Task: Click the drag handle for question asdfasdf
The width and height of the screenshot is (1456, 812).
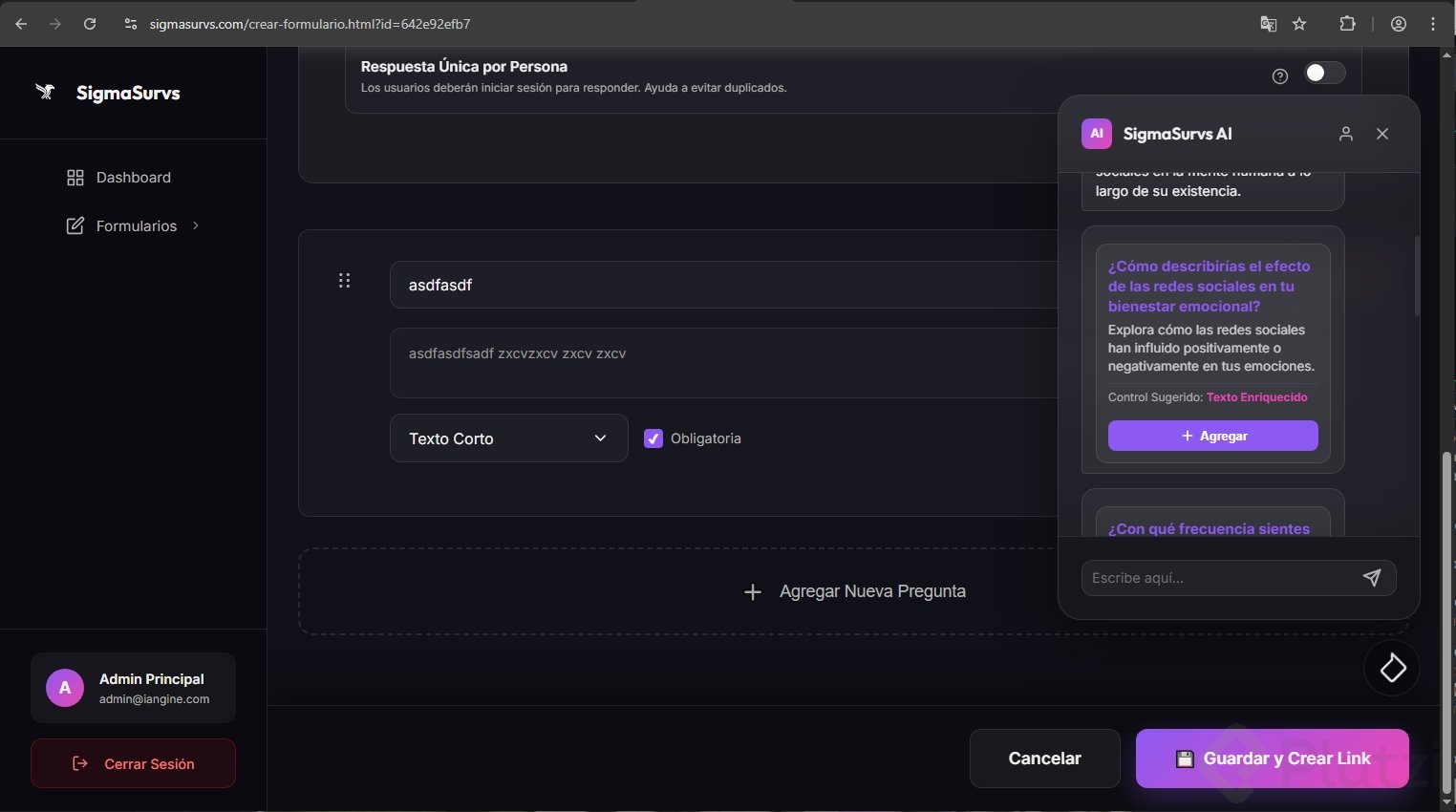Action: [345, 281]
